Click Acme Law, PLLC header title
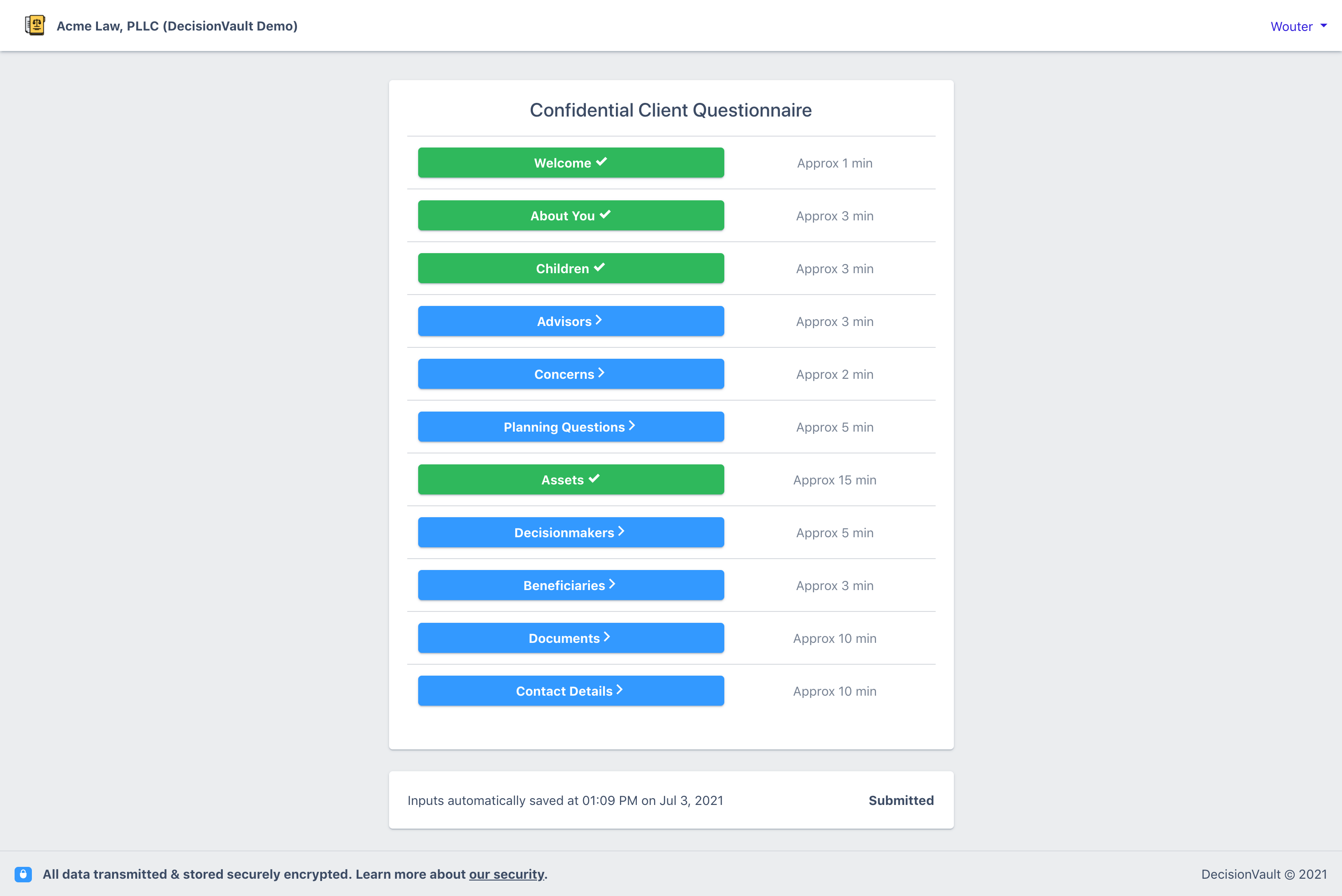Image resolution: width=1342 pixels, height=896 pixels. (x=177, y=25)
